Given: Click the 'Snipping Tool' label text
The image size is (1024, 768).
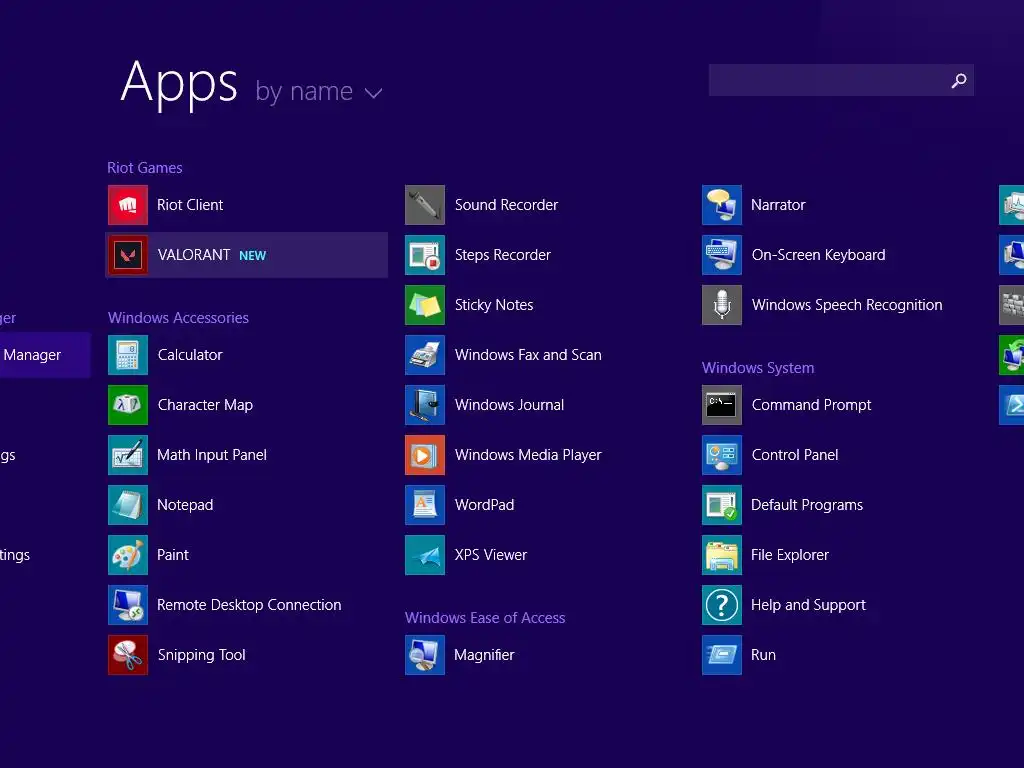Looking at the screenshot, I should click(202, 655).
